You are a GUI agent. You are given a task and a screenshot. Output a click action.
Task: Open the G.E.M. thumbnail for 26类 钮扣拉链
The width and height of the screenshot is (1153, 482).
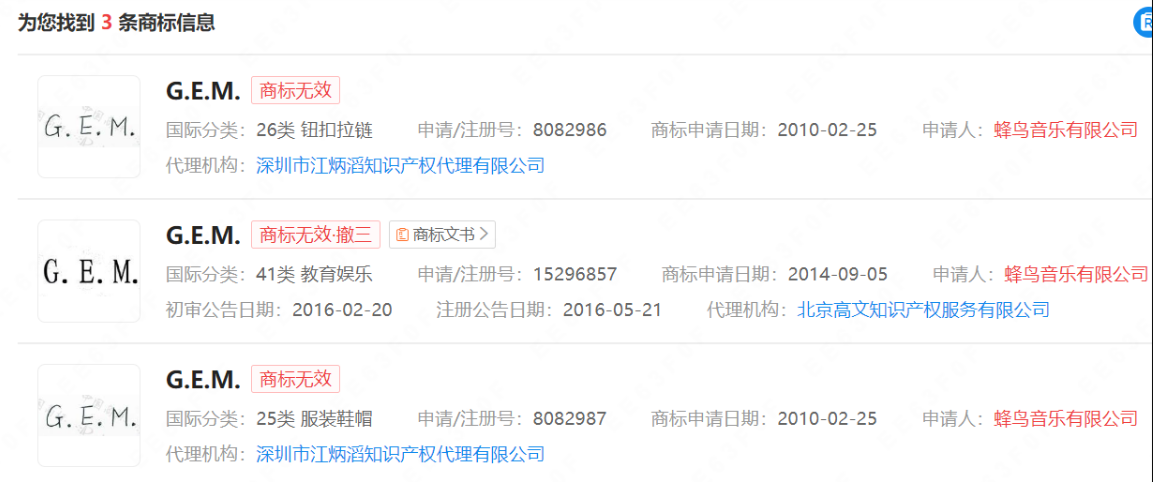tap(89, 127)
